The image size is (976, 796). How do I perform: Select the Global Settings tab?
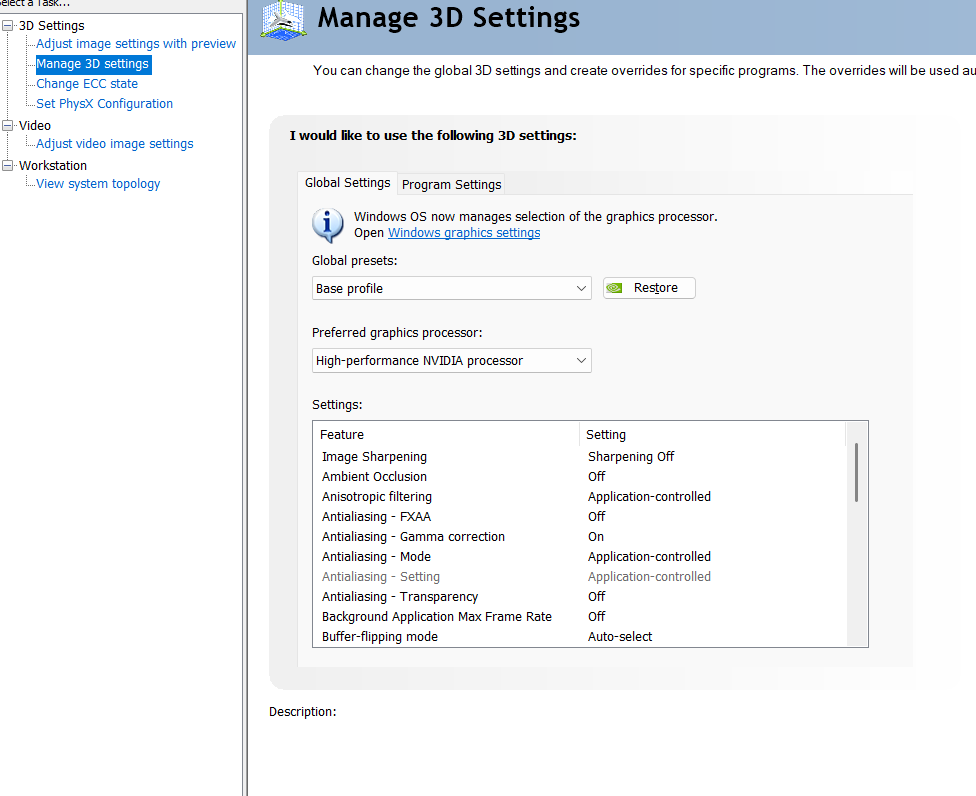click(x=347, y=183)
